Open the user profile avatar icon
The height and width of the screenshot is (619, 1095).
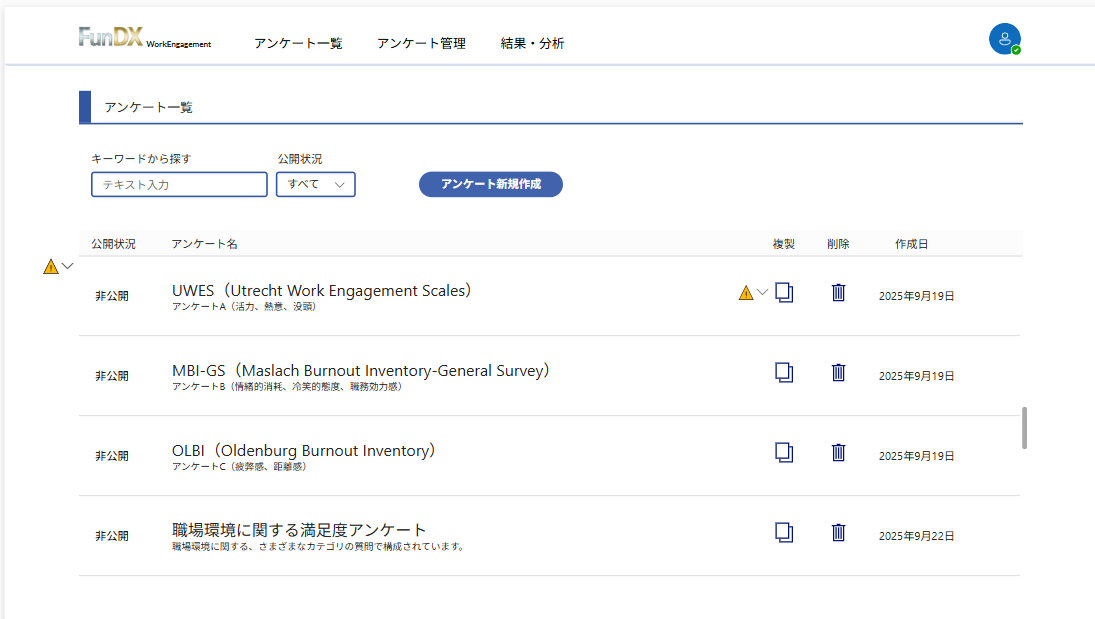1004,39
